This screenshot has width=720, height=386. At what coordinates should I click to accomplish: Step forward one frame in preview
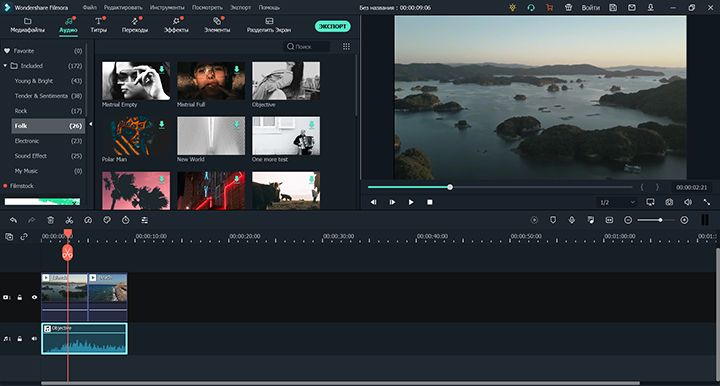coord(392,202)
